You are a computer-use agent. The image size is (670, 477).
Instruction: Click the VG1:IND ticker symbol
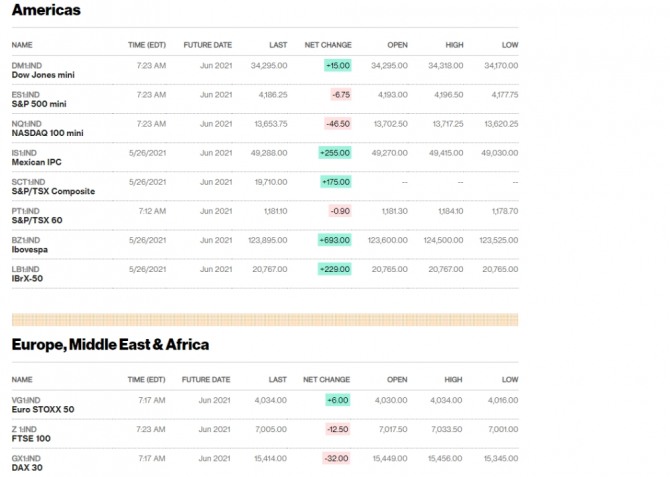pyautogui.click(x=26, y=399)
